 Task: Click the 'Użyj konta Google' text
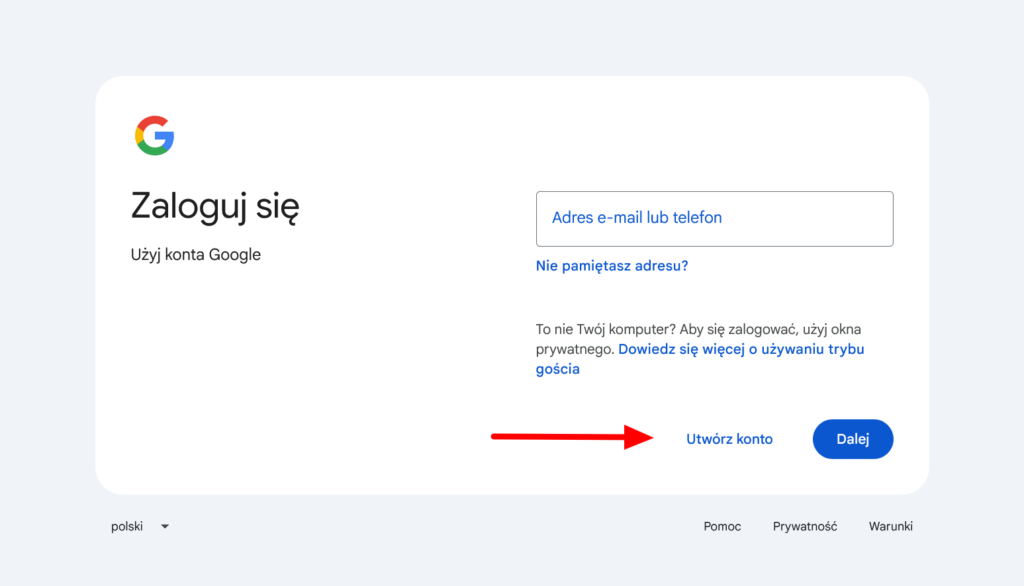coord(195,255)
